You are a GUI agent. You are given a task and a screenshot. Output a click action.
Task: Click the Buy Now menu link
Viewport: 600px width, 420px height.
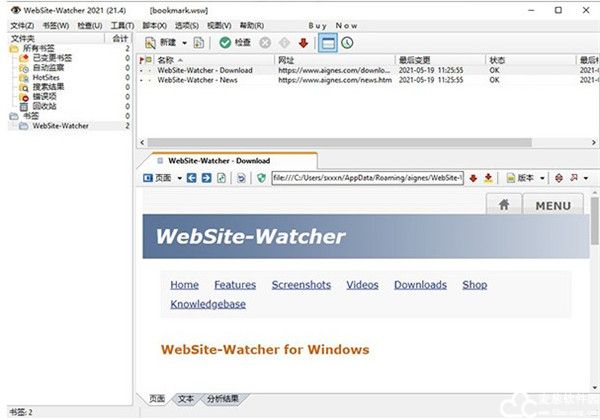click(x=333, y=26)
